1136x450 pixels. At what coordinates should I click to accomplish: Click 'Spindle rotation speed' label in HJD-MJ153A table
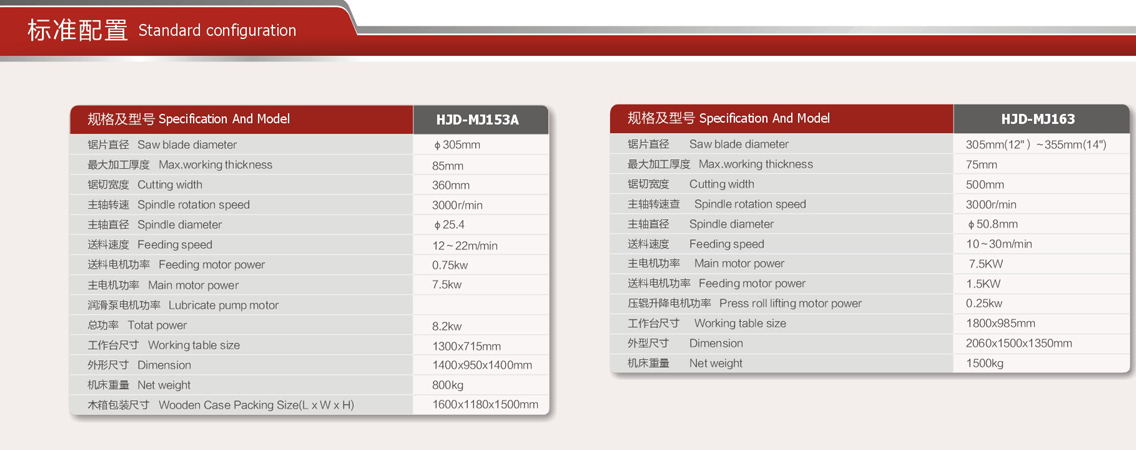(x=193, y=205)
